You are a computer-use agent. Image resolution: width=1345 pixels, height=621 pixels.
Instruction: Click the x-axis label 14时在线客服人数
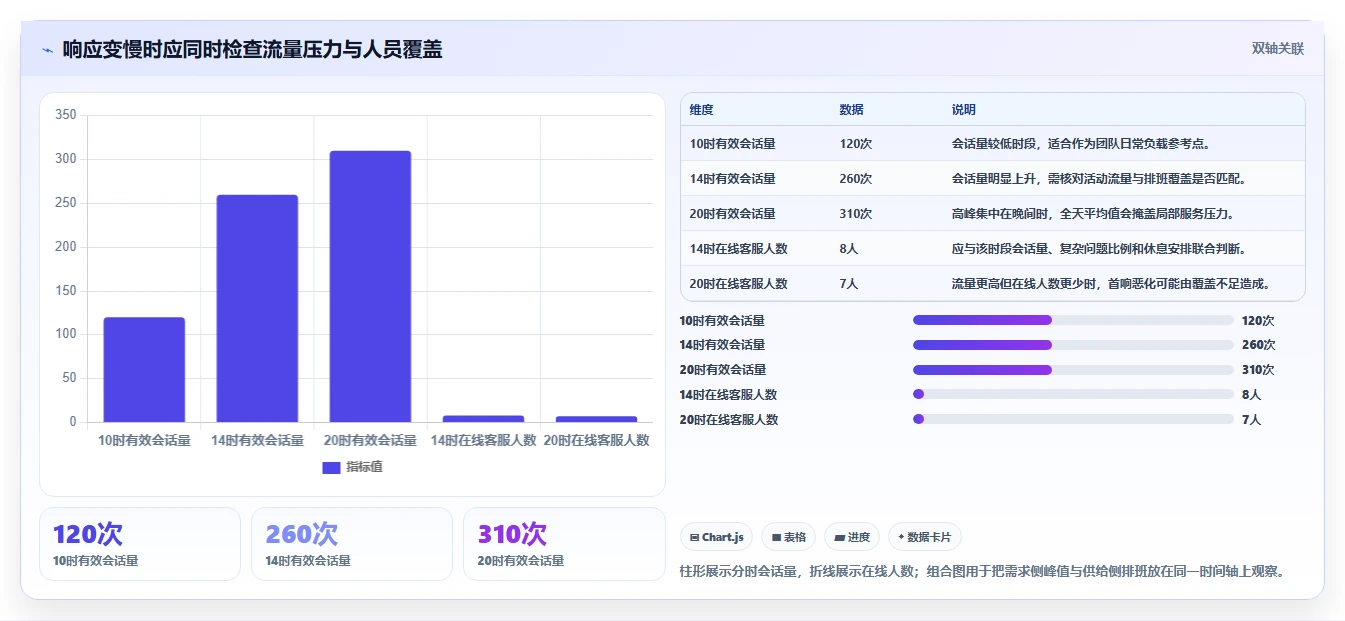[x=483, y=440]
